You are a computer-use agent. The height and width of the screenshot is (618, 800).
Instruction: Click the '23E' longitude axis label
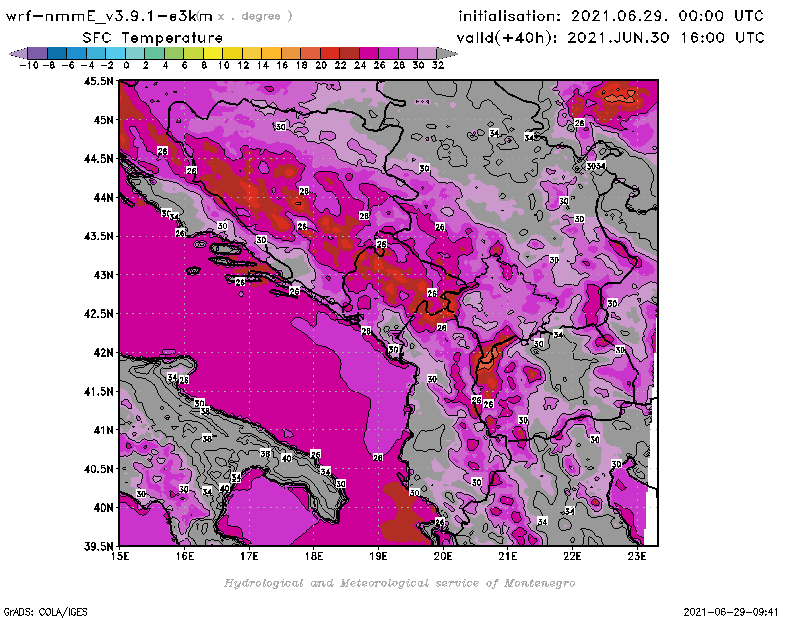point(637,556)
